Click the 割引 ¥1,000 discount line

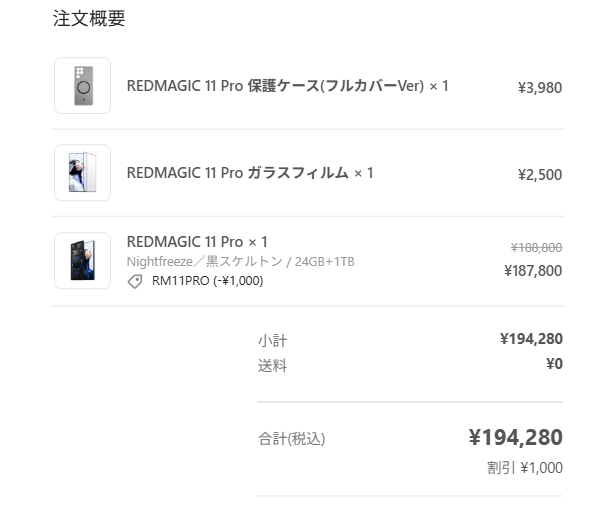coord(524,468)
